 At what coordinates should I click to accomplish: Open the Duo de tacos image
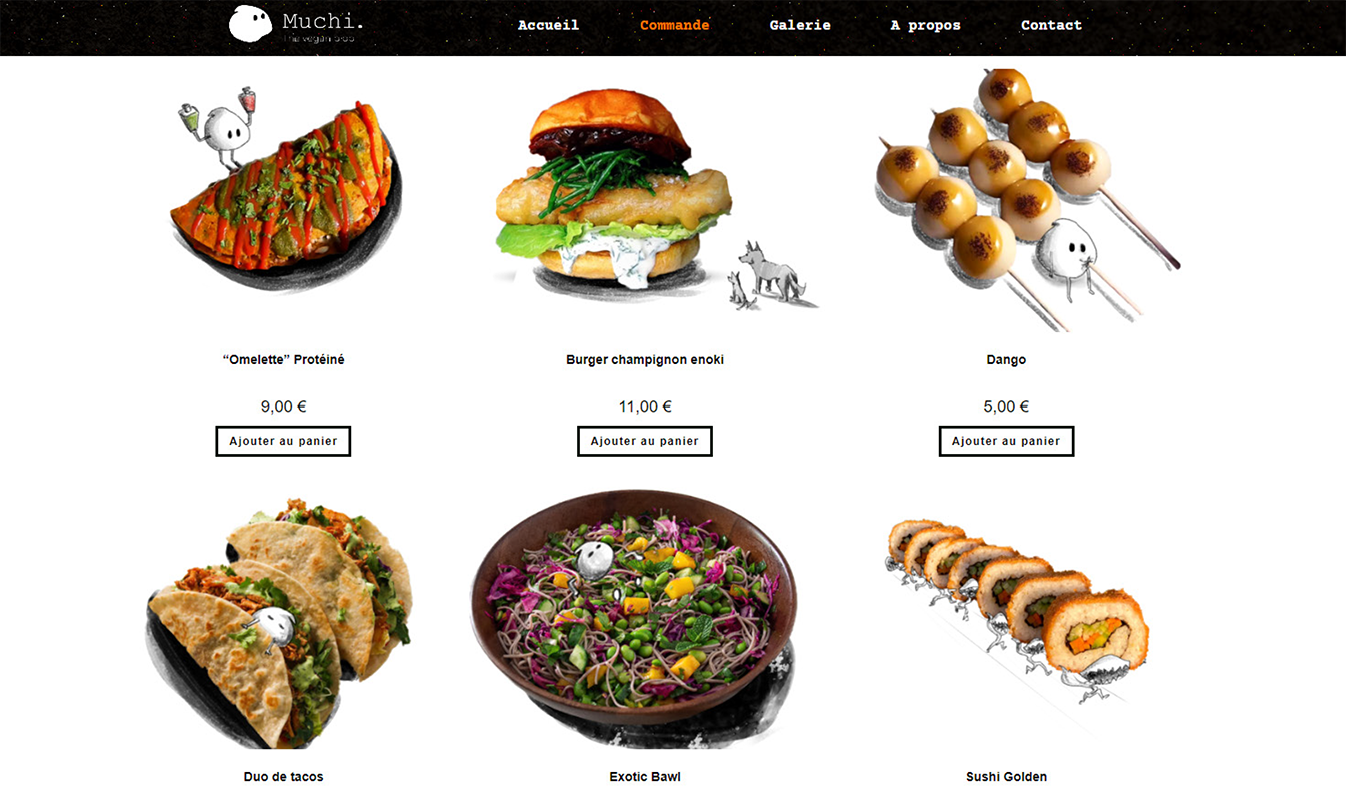pyautogui.click(x=280, y=623)
